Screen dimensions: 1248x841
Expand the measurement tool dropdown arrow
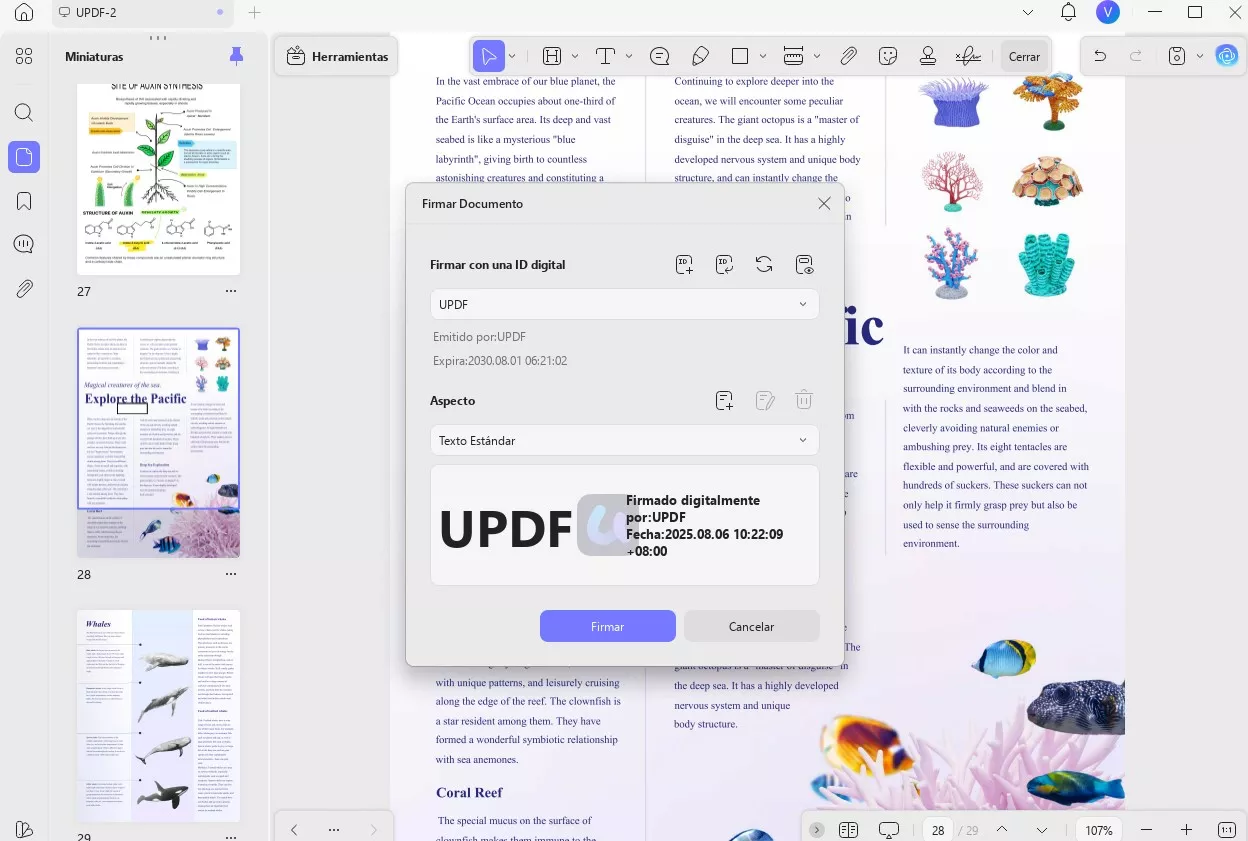[x=817, y=56]
